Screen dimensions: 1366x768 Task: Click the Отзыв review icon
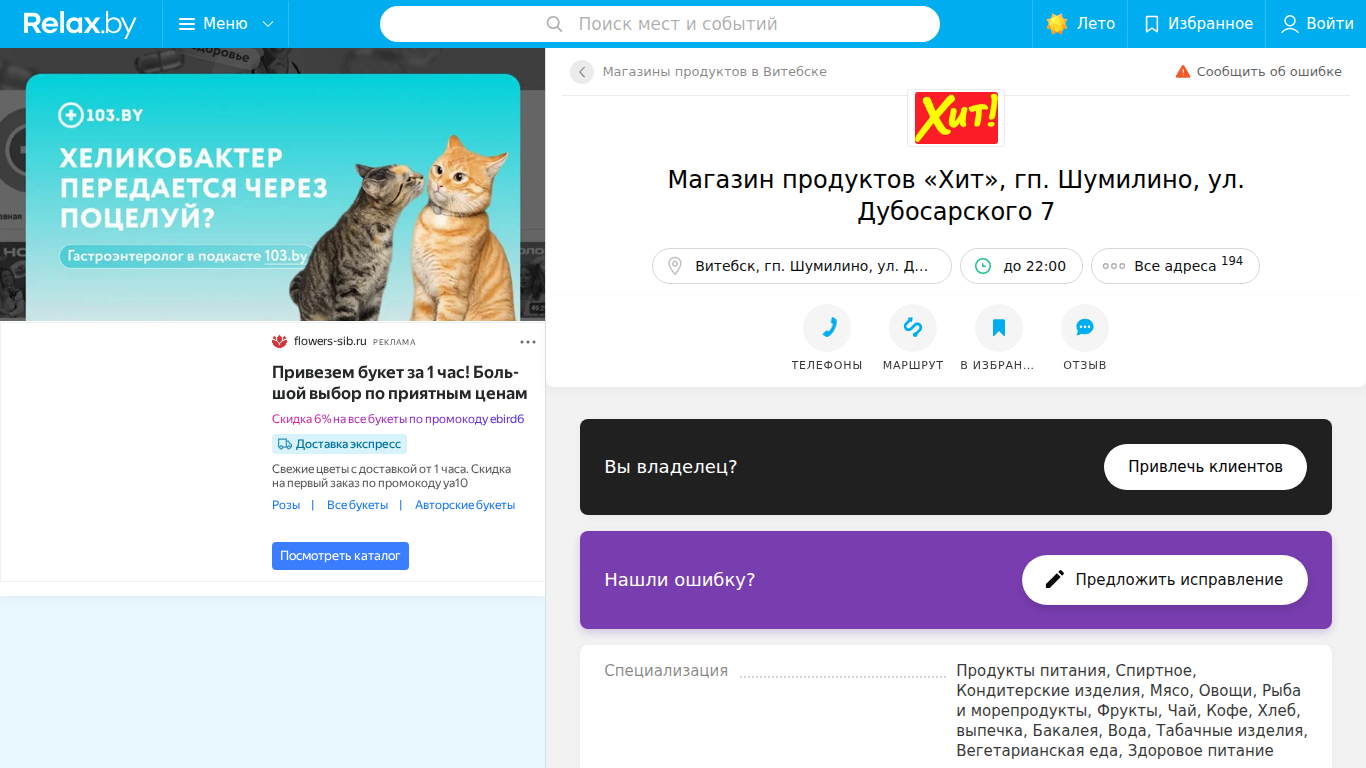[x=1085, y=328]
